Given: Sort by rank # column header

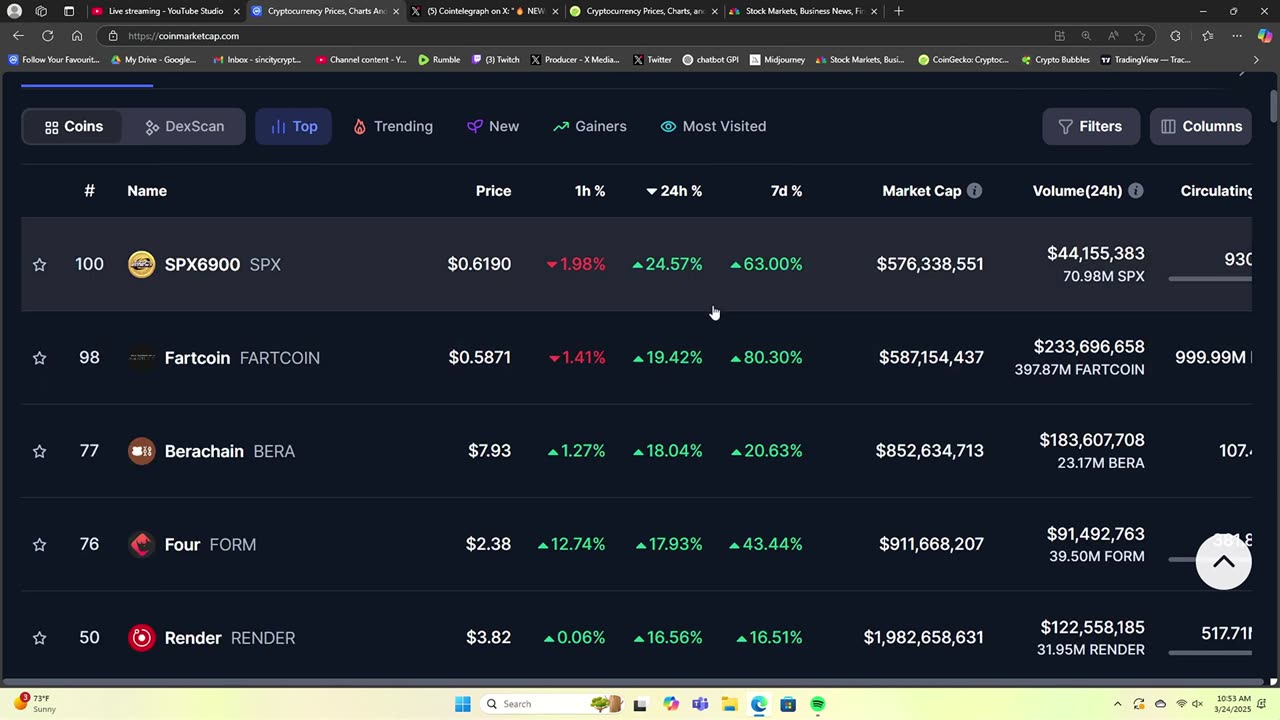Looking at the screenshot, I should point(89,191).
